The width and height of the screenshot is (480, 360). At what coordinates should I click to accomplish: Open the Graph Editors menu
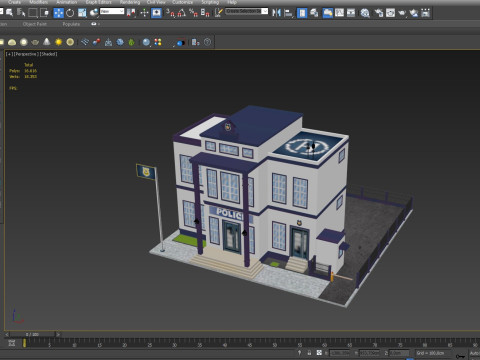pyautogui.click(x=98, y=2)
